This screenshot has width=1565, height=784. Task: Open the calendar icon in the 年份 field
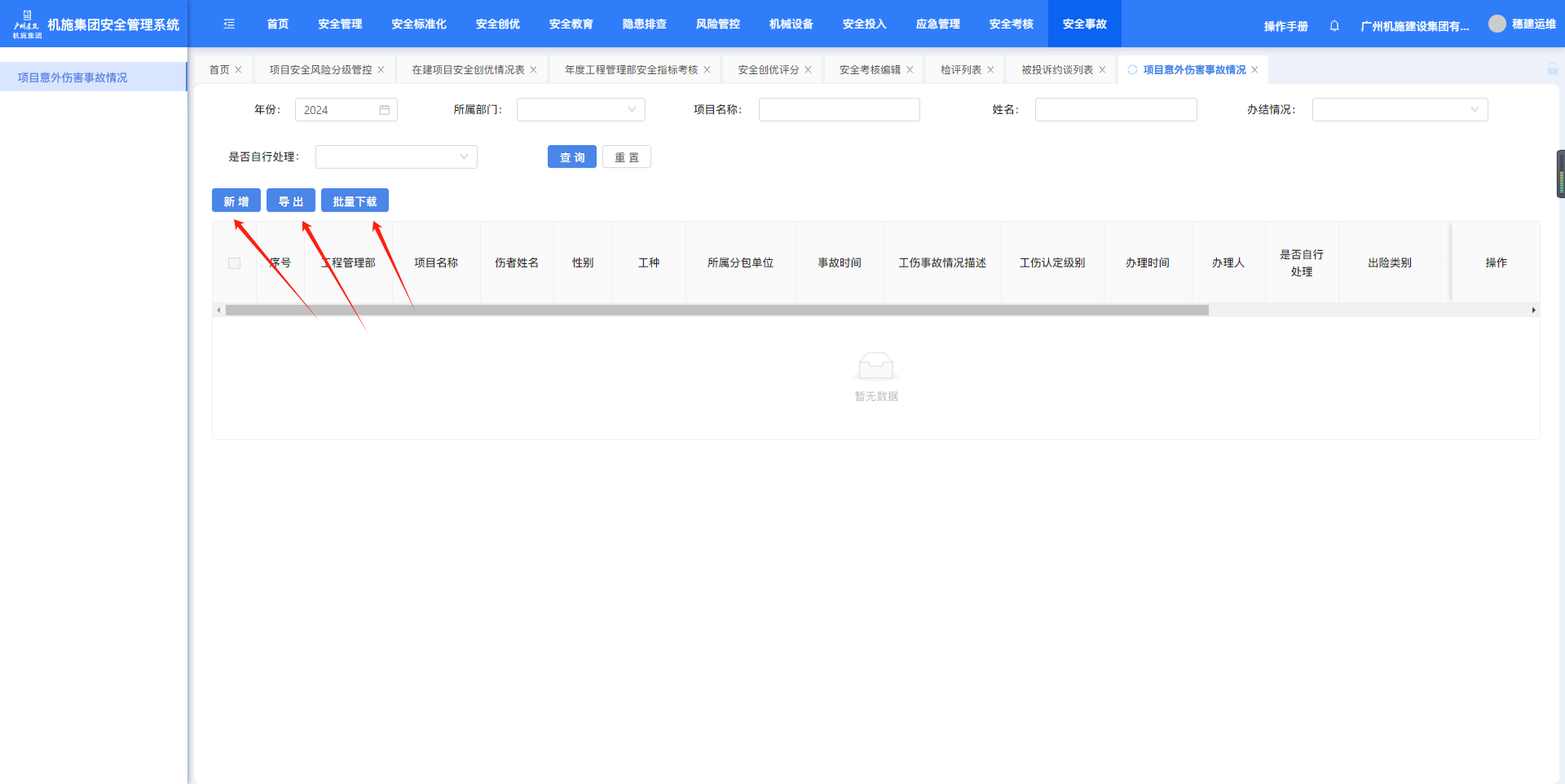[x=385, y=110]
